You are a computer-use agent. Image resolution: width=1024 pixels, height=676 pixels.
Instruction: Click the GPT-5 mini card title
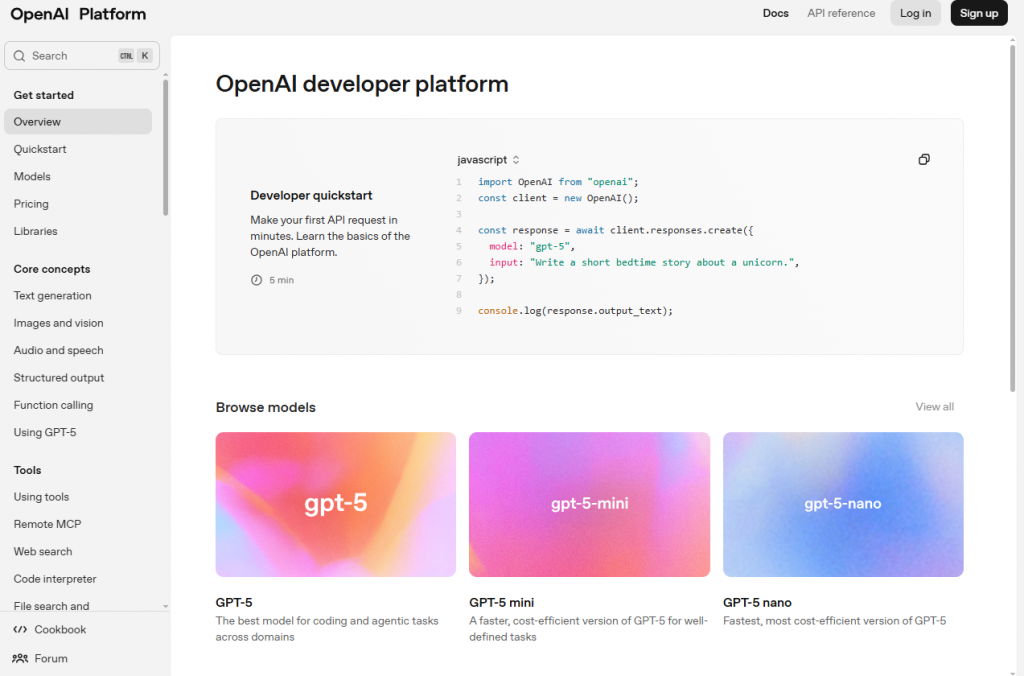[x=501, y=603]
